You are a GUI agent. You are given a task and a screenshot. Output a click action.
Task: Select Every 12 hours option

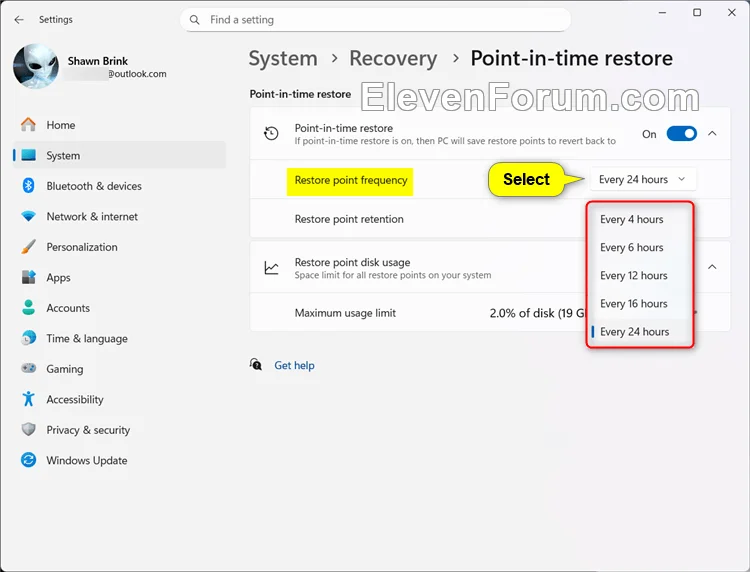click(640, 275)
